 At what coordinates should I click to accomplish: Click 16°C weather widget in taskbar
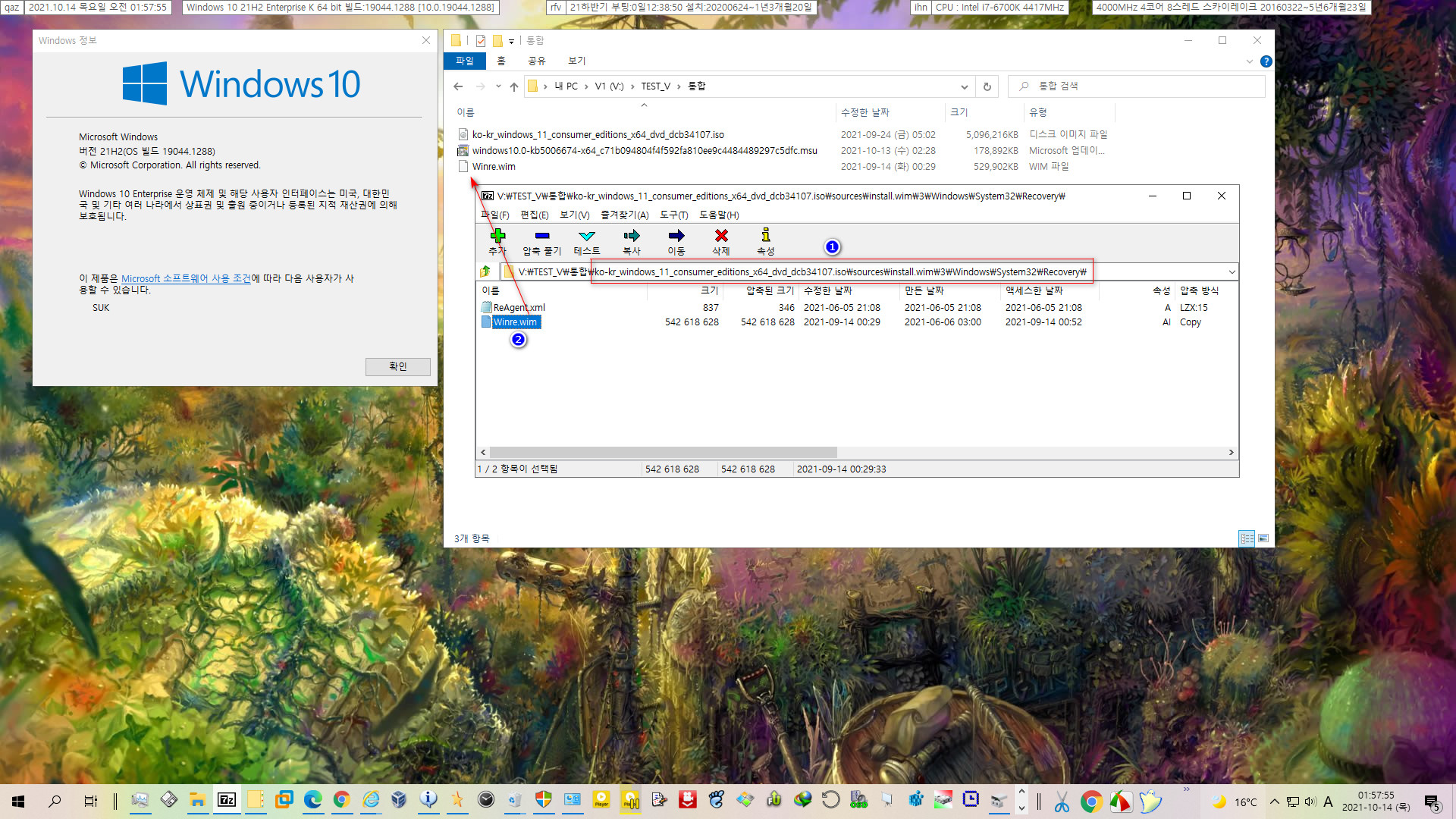click(1235, 802)
